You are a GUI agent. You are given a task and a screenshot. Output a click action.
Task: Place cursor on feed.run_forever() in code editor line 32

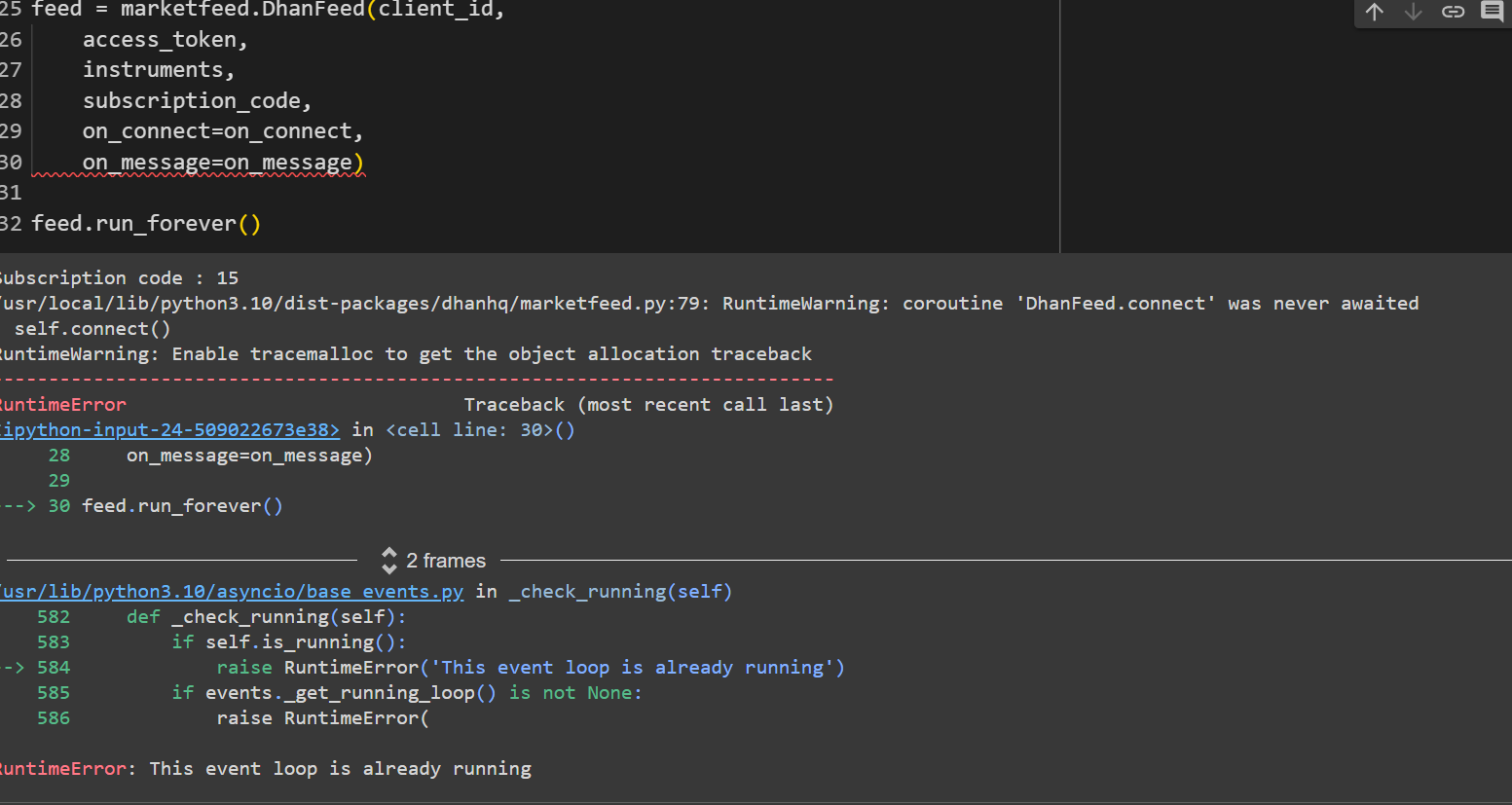coord(146,224)
